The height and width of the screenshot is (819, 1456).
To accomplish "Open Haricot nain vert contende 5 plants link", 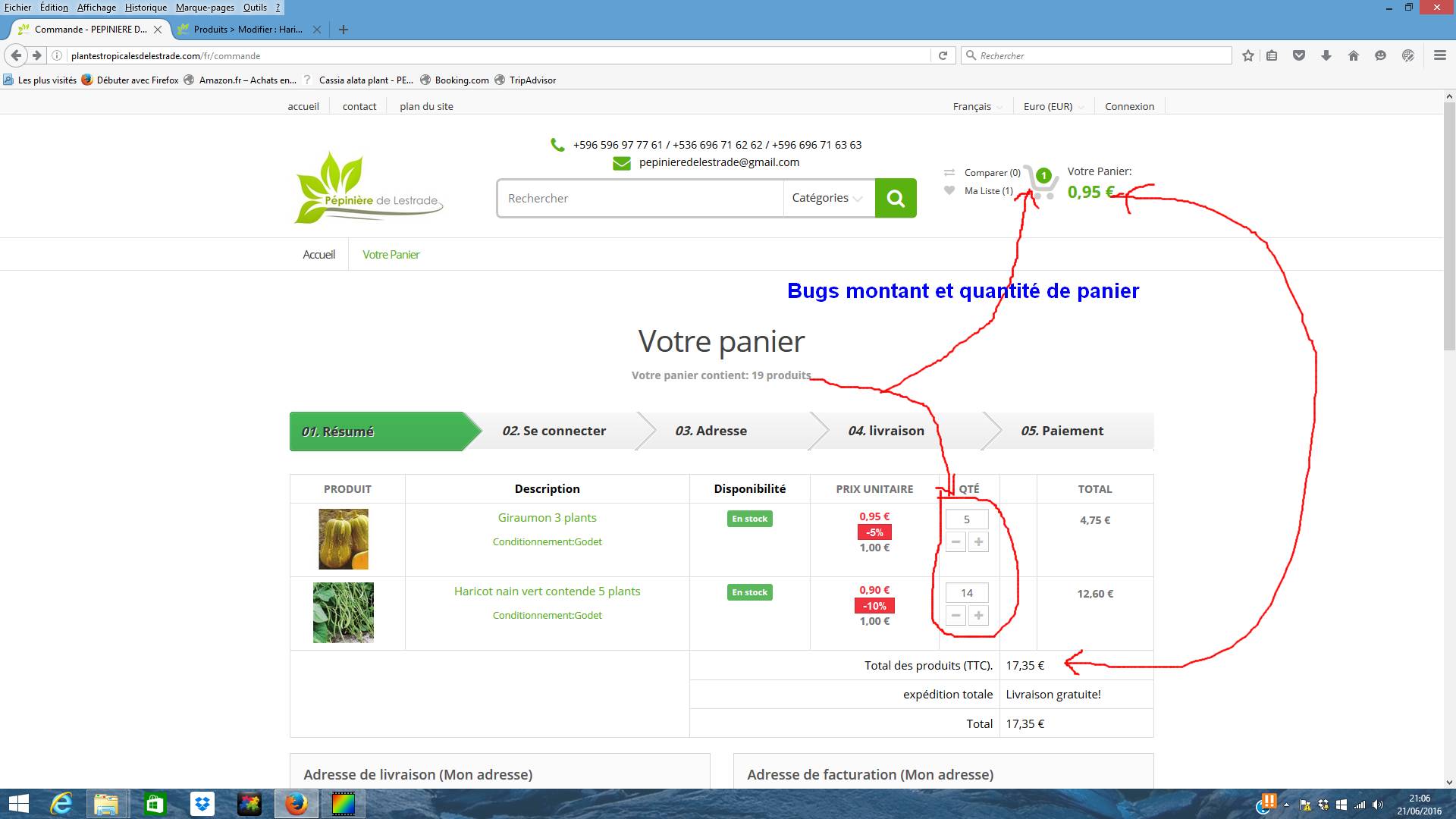I will tap(547, 591).
